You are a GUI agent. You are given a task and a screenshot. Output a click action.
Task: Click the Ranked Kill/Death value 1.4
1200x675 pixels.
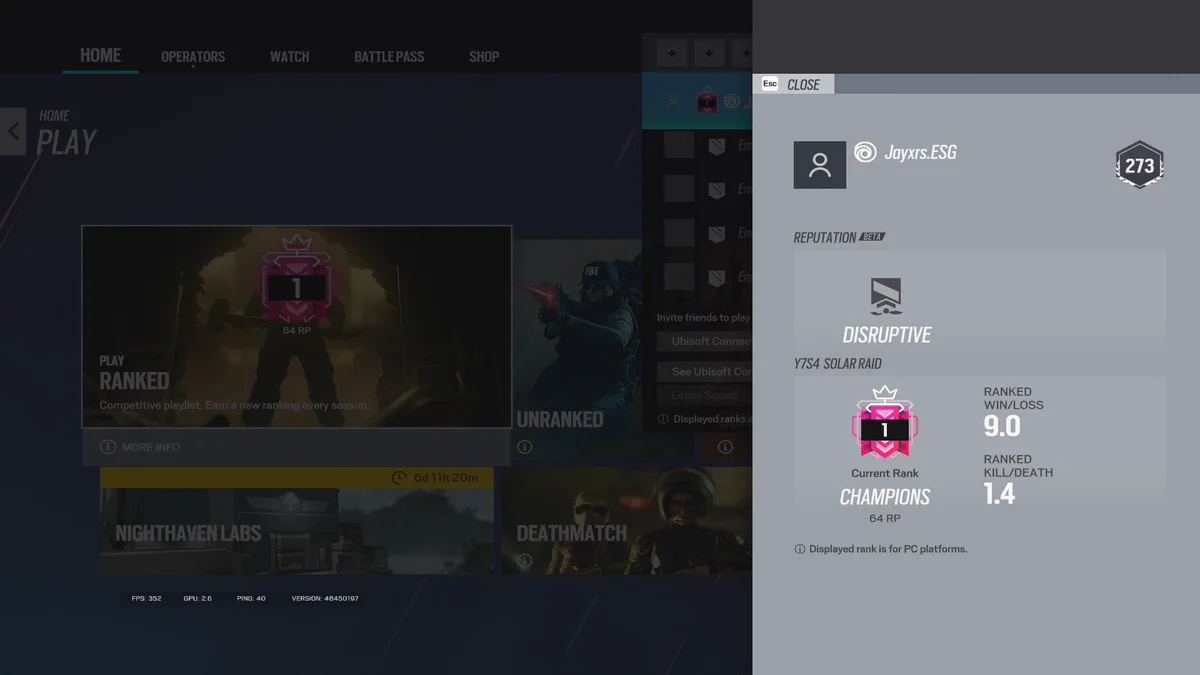point(999,493)
